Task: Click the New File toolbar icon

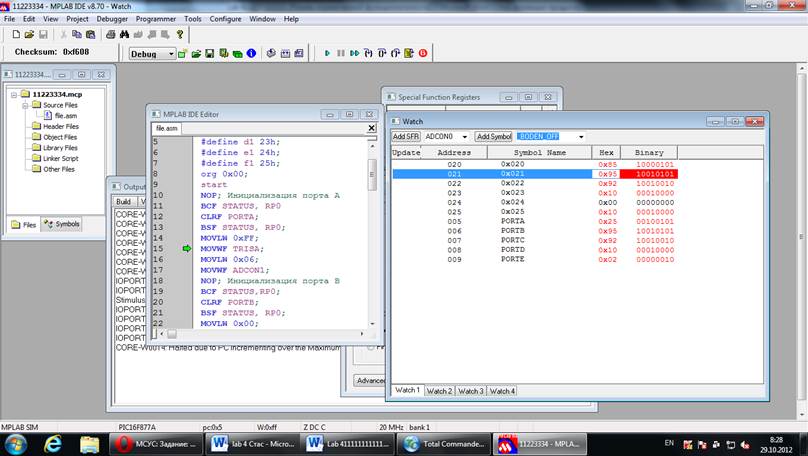Action: coord(16,35)
